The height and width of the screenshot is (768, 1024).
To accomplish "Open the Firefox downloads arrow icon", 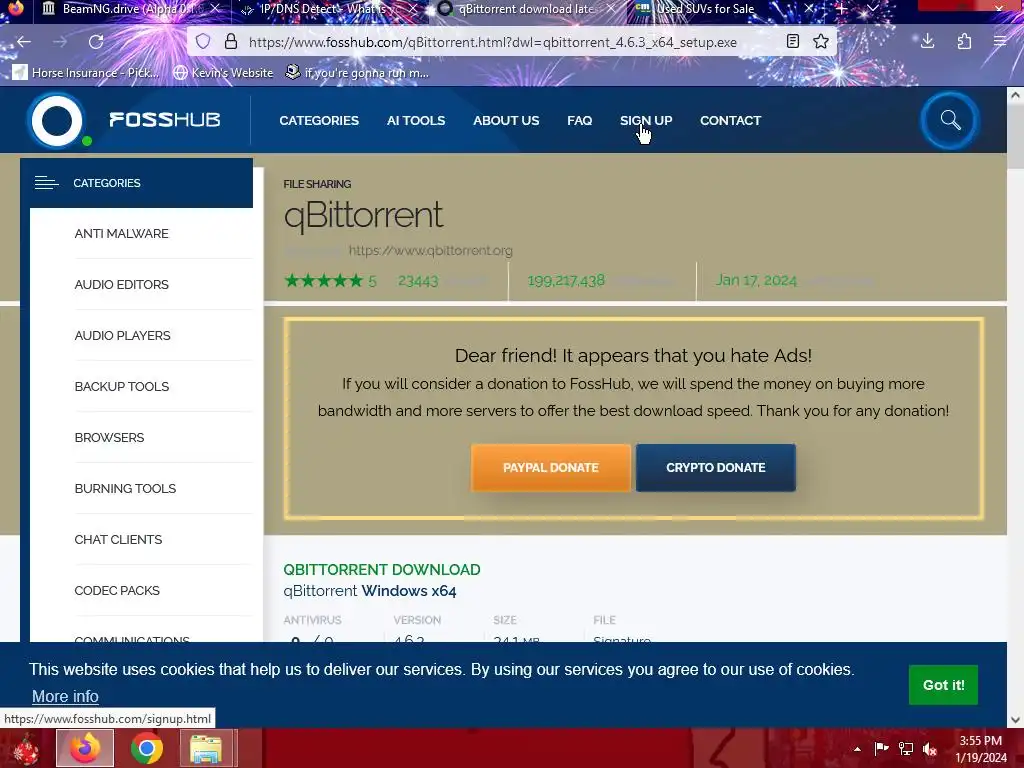I will tap(927, 42).
